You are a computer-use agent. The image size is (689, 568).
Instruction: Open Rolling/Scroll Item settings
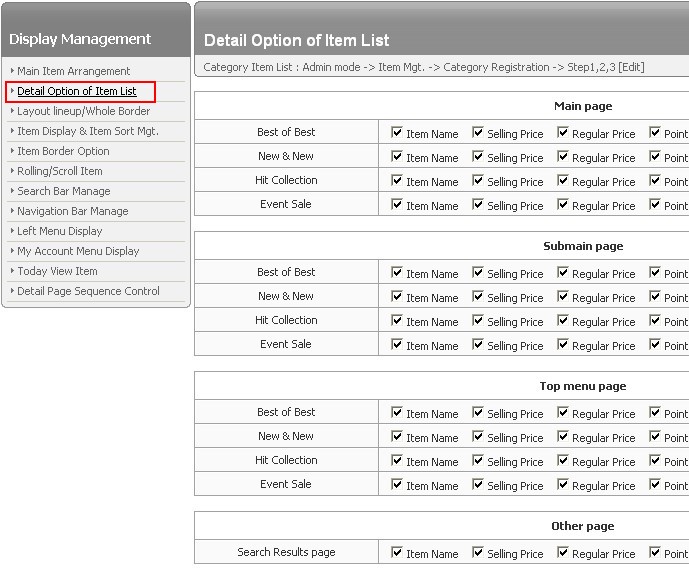click(59, 171)
